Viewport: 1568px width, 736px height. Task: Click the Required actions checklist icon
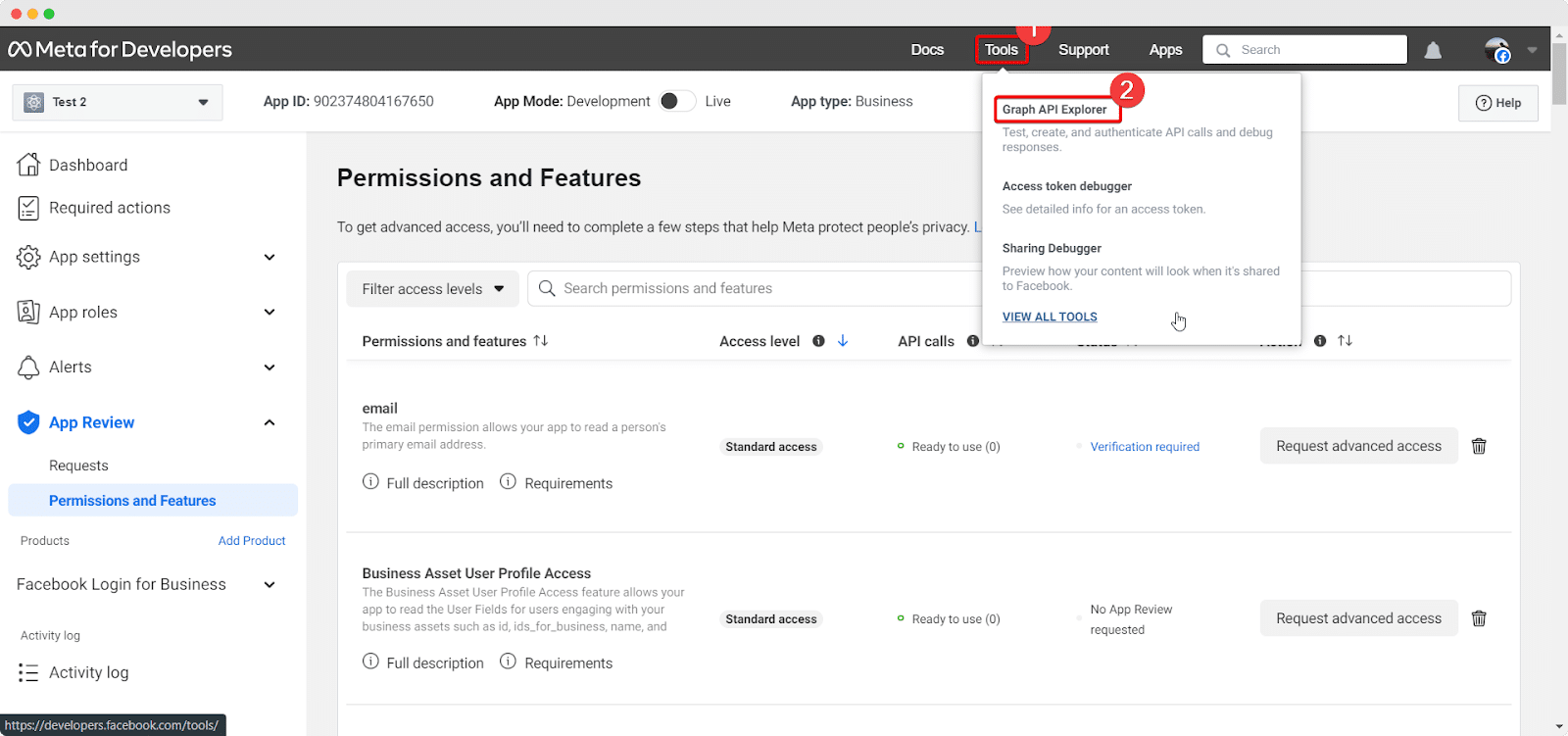point(28,208)
